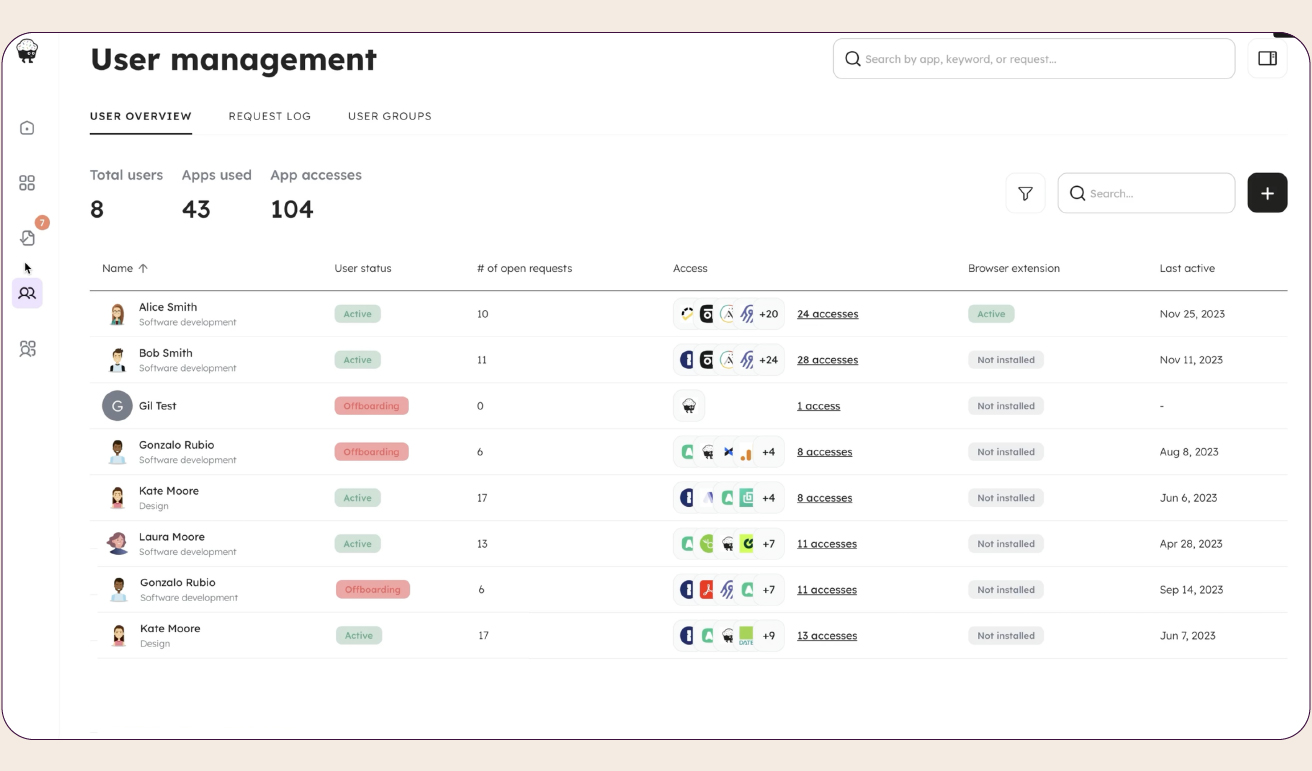Click the app icon in Gil Test's row
Viewport: 1312px width, 771px height.
pos(689,406)
